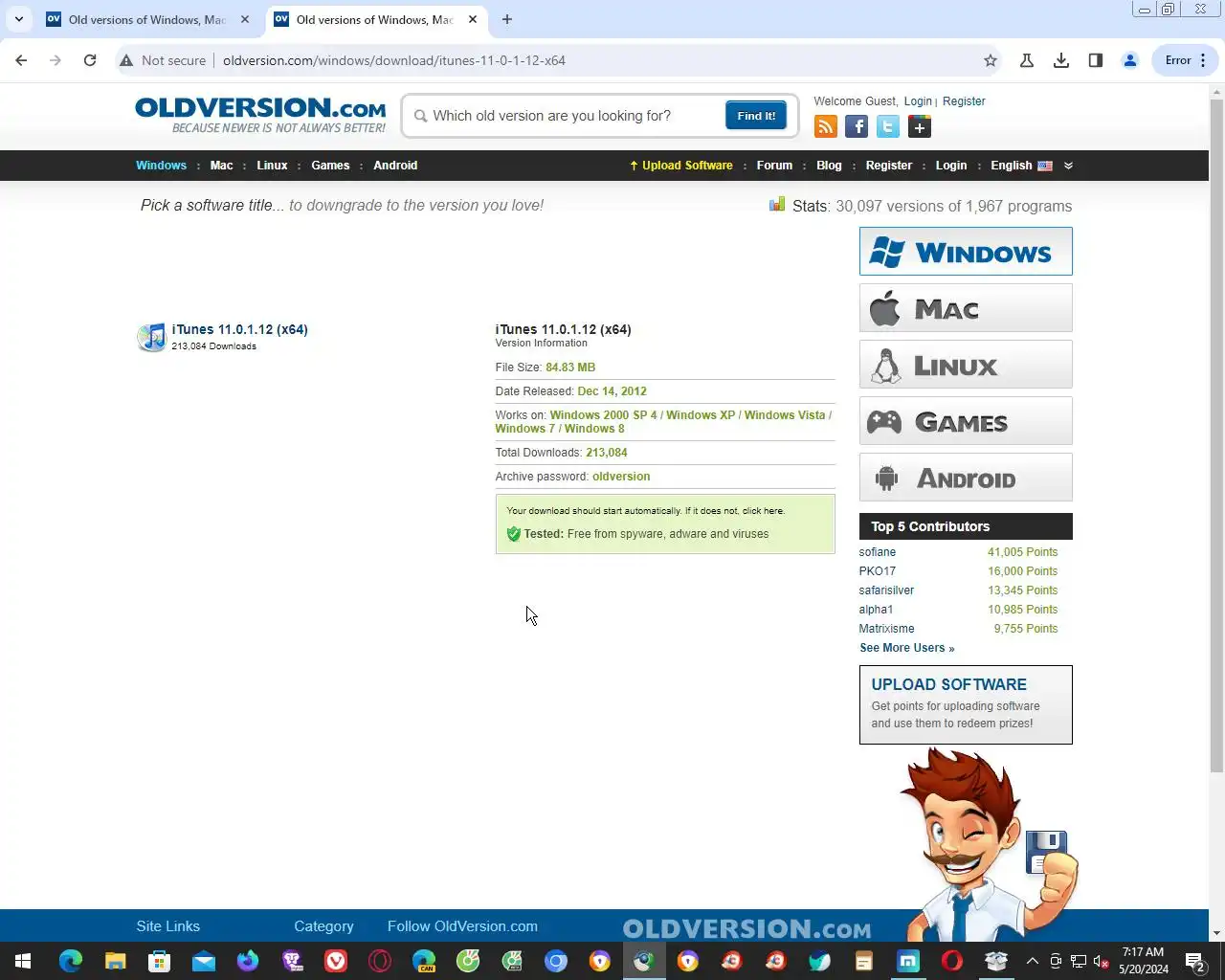
Task: Open the Games menu item
Action: pos(330,166)
